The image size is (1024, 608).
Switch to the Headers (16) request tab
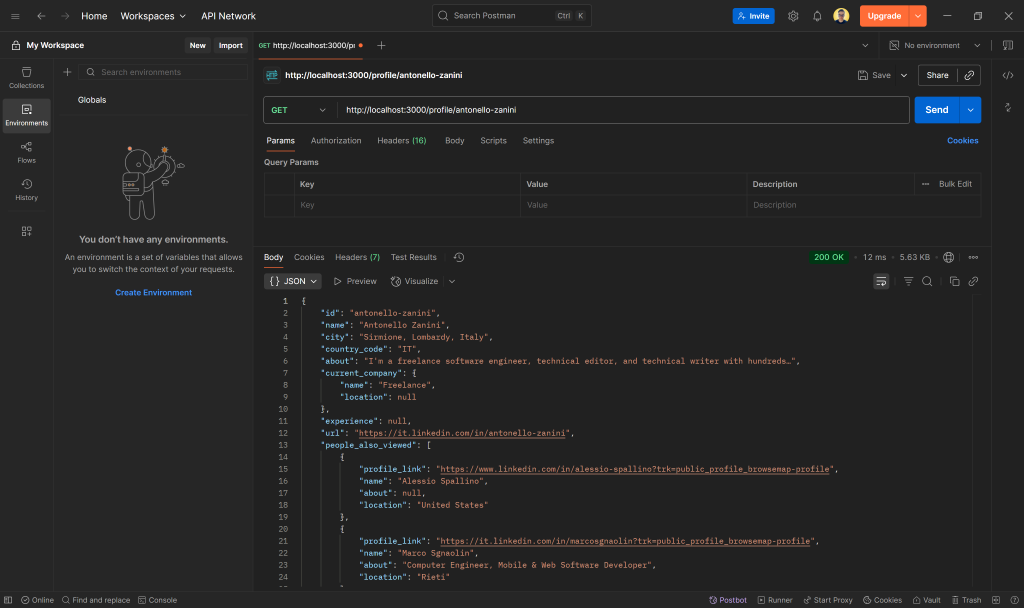pyautogui.click(x=401, y=141)
